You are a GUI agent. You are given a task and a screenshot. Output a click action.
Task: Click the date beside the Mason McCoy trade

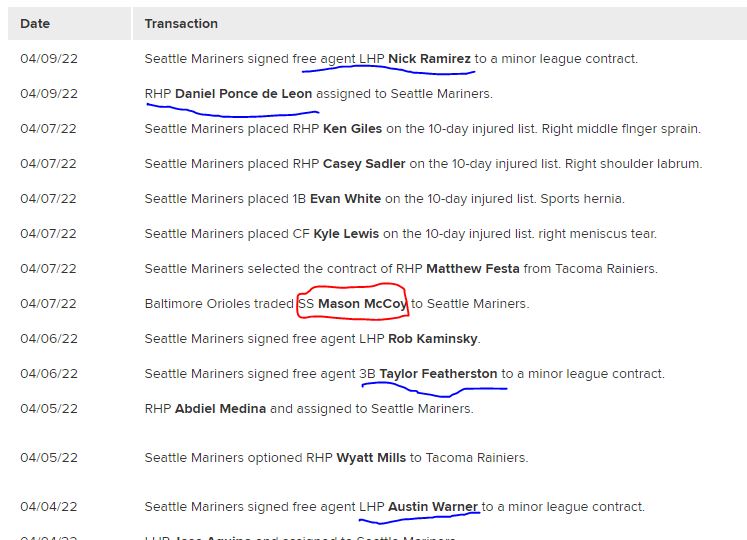click(49, 304)
